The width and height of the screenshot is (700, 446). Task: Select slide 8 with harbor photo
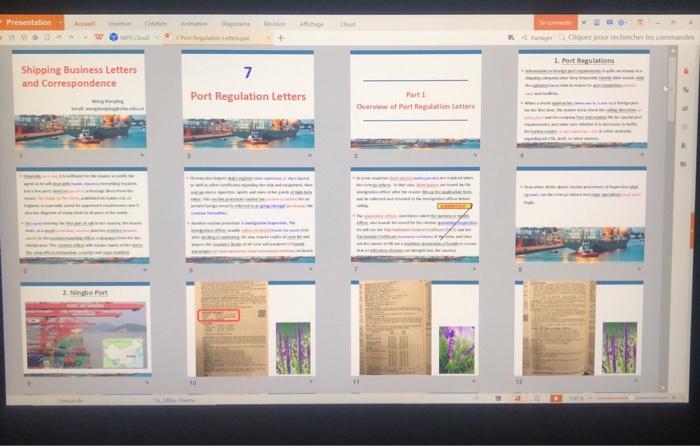coord(581,214)
